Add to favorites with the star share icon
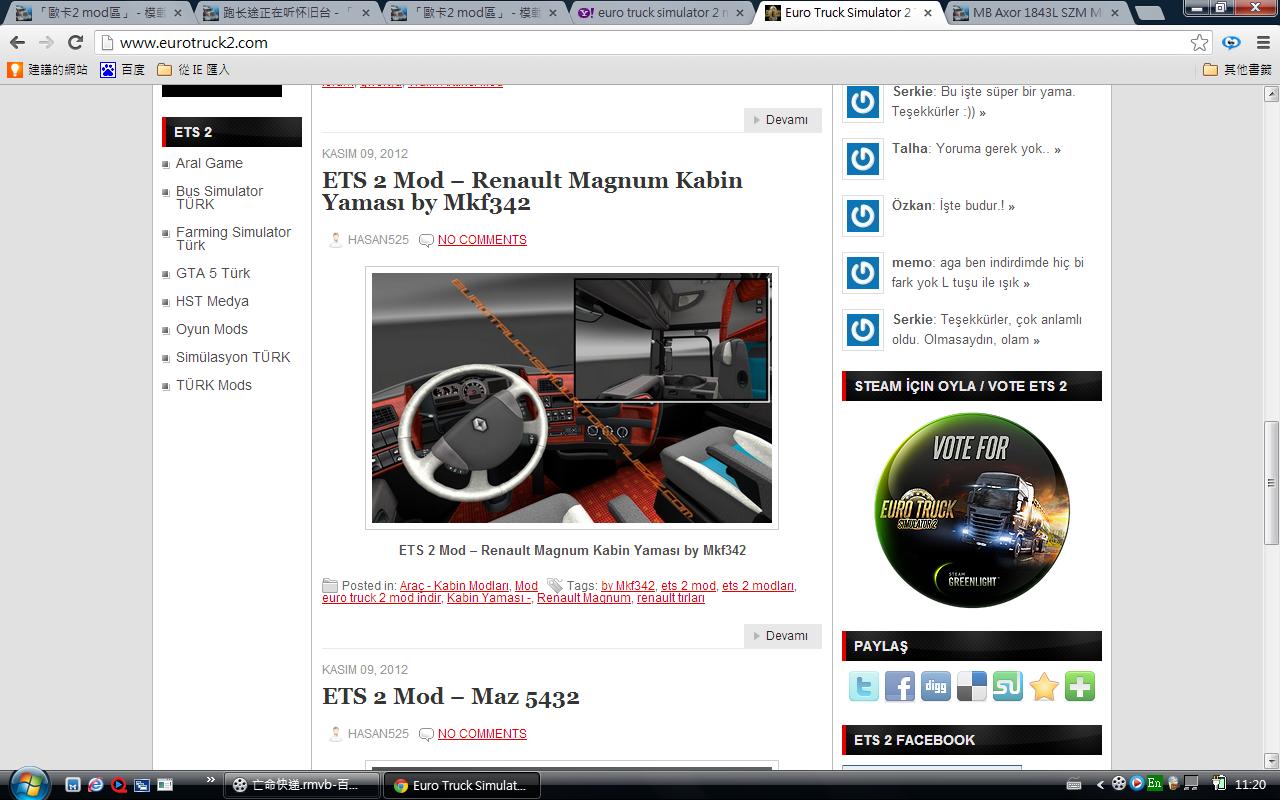 coord(1043,686)
